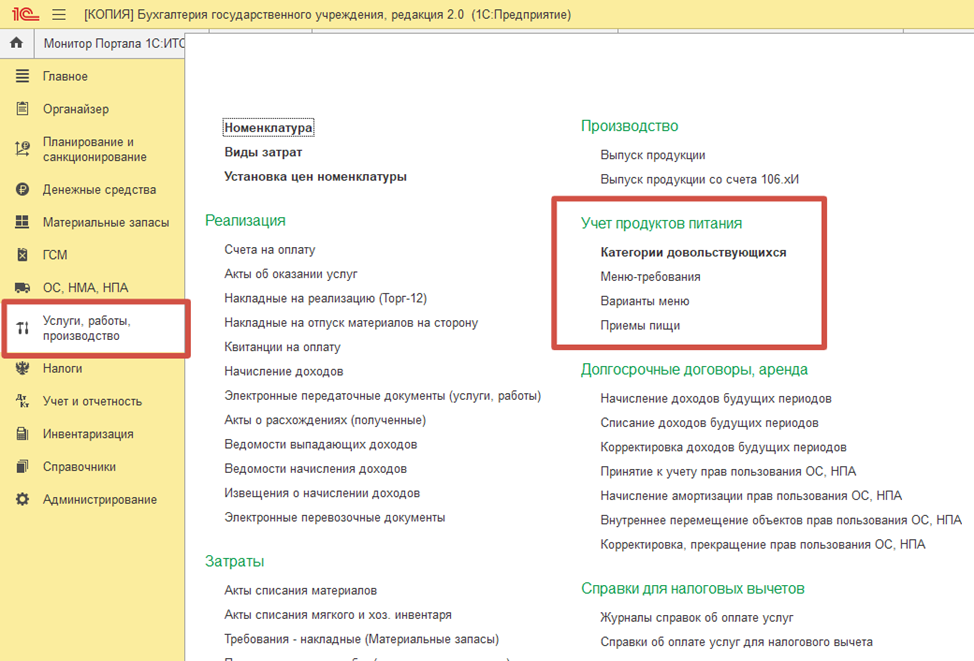This screenshot has width=974, height=661.
Task: Open the Денежные средства section
Action: coord(99,189)
